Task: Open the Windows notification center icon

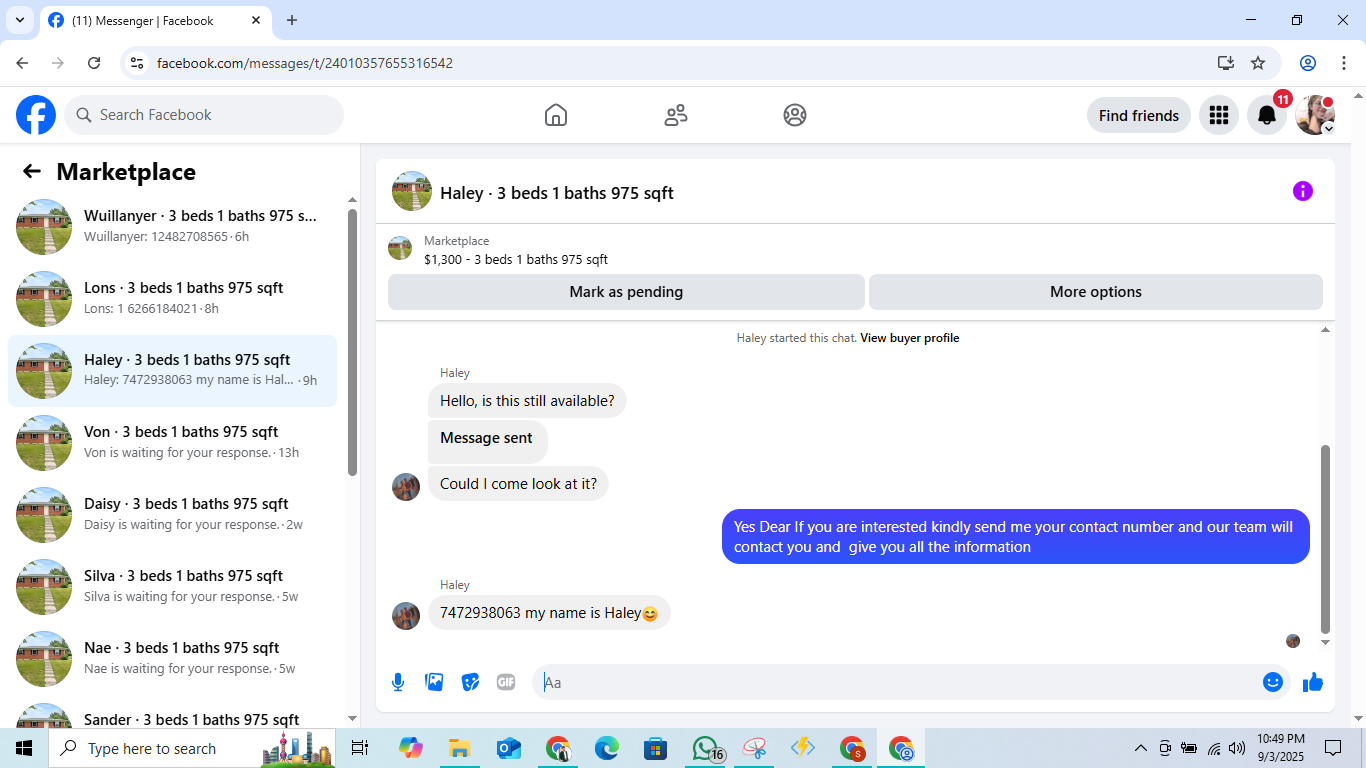Action: 1333,748
